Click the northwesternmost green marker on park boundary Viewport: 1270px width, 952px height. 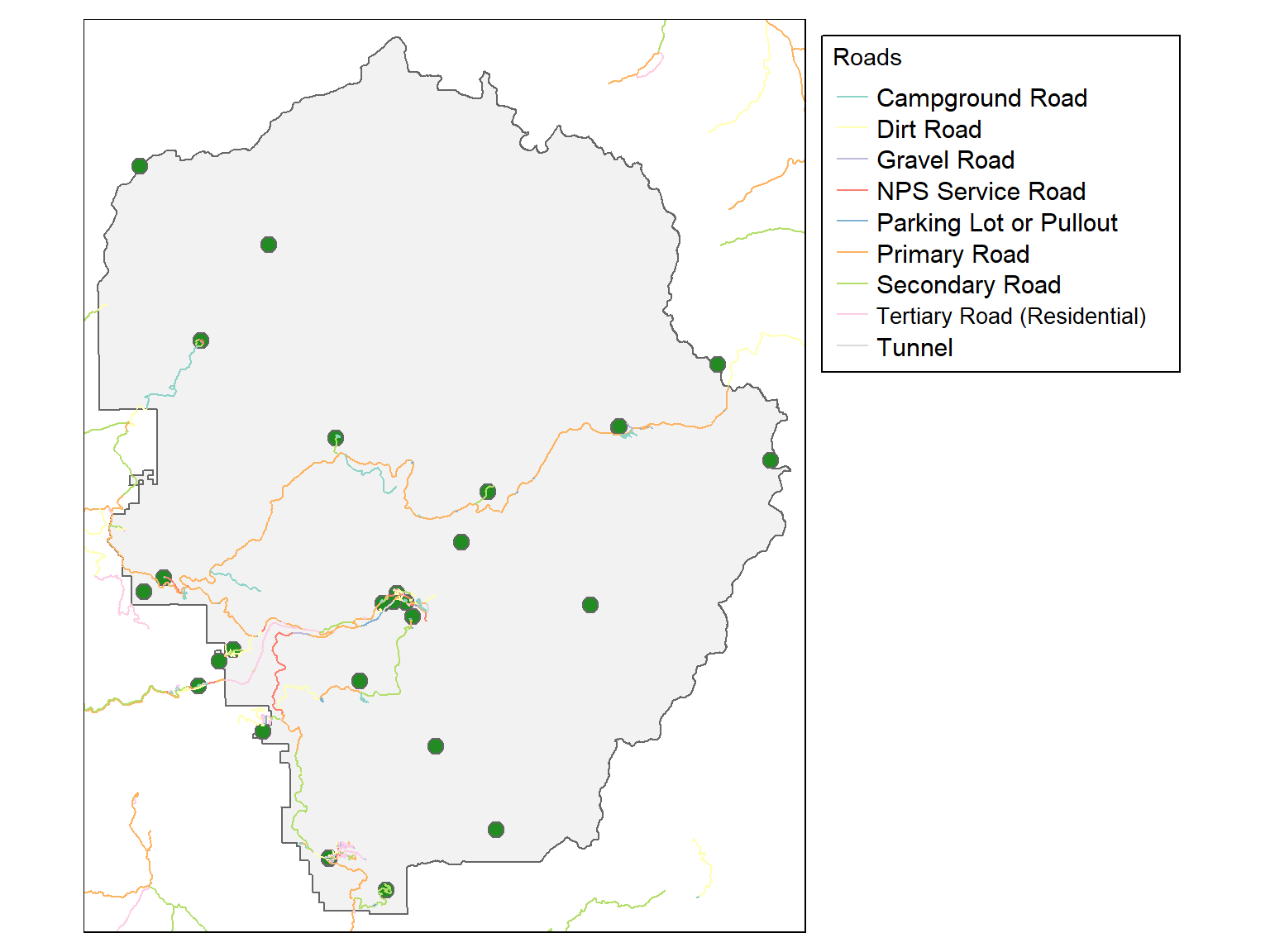click(140, 166)
